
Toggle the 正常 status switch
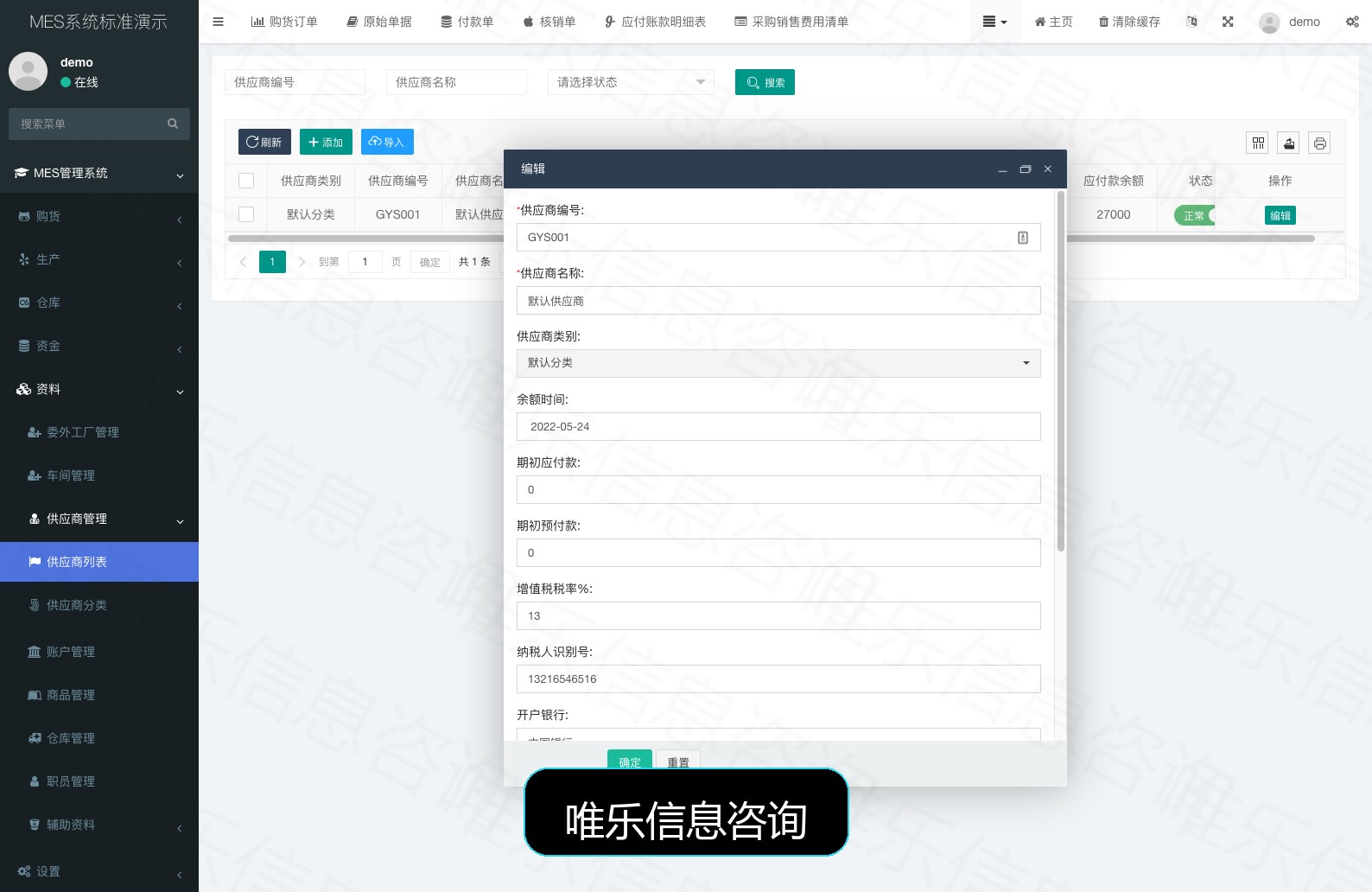[1194, 215]
